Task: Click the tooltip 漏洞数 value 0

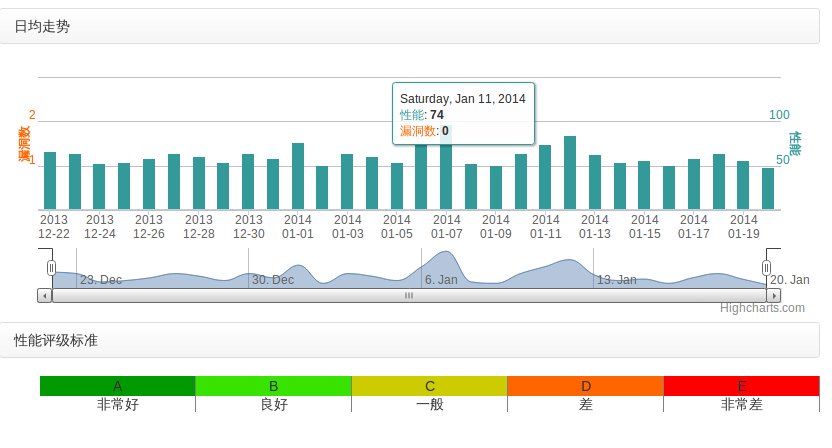Action: click(445, 131)
